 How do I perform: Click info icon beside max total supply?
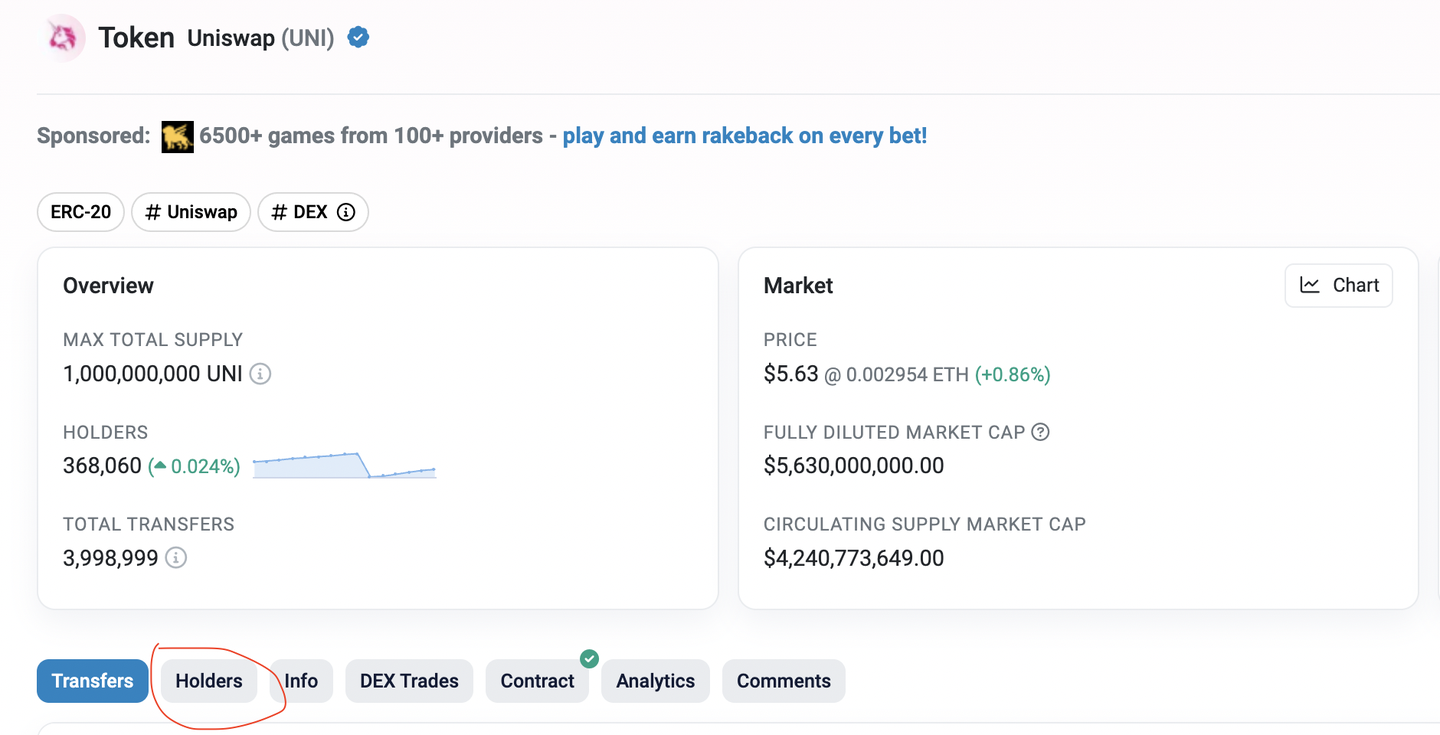click(260, 374)
